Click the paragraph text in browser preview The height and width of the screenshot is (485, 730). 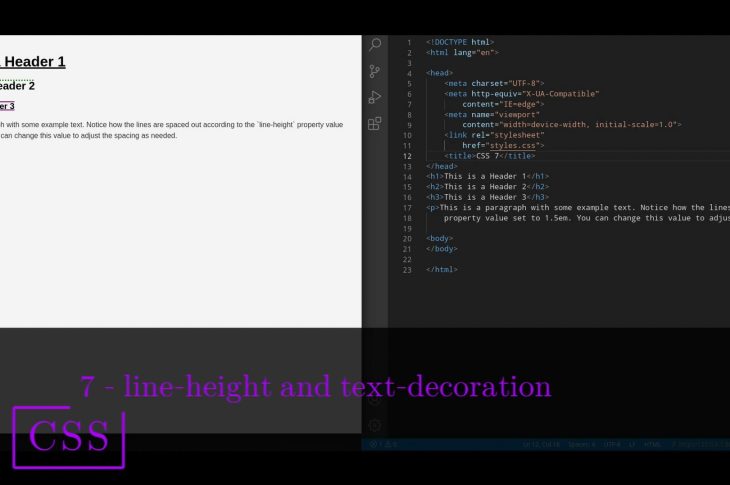tap(170, 125)
